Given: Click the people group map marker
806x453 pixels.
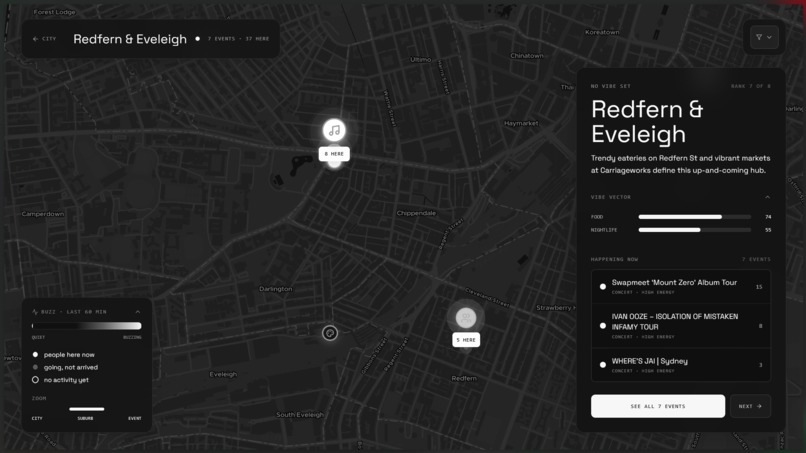Looking at the screenshot, I should click(x=466, y=318).
